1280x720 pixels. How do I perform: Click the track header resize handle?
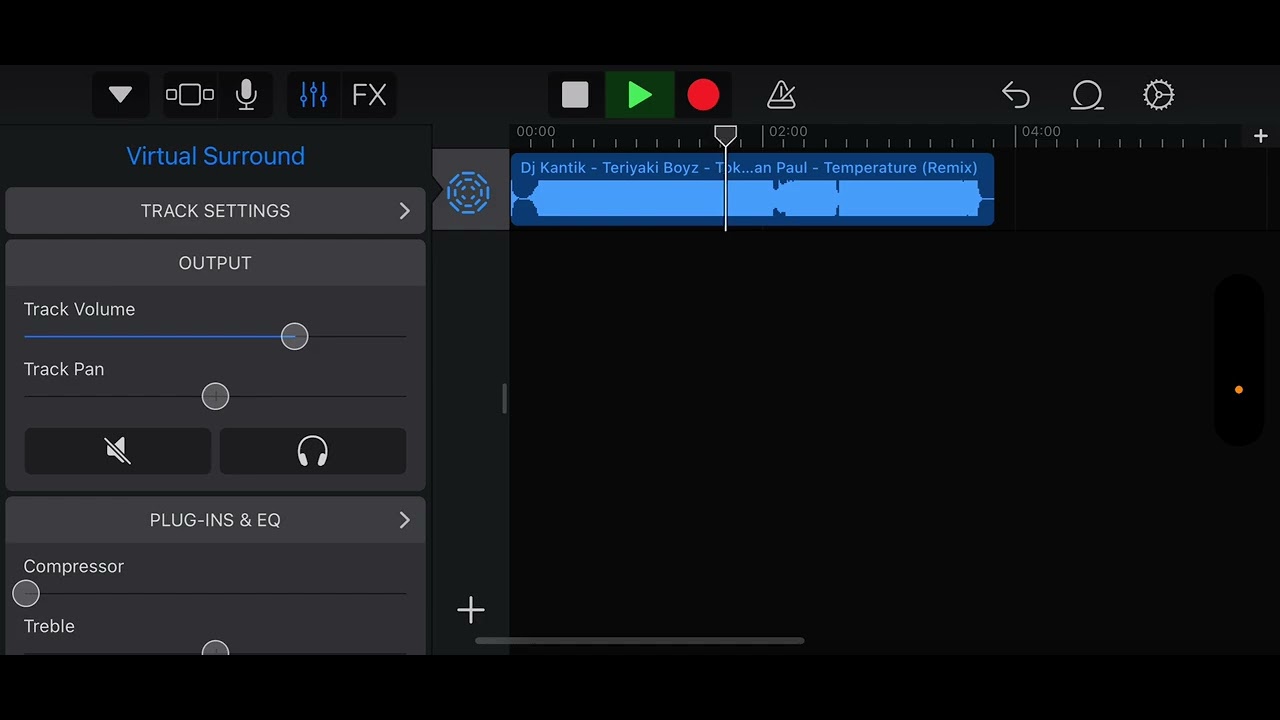(x=504, y=398)
